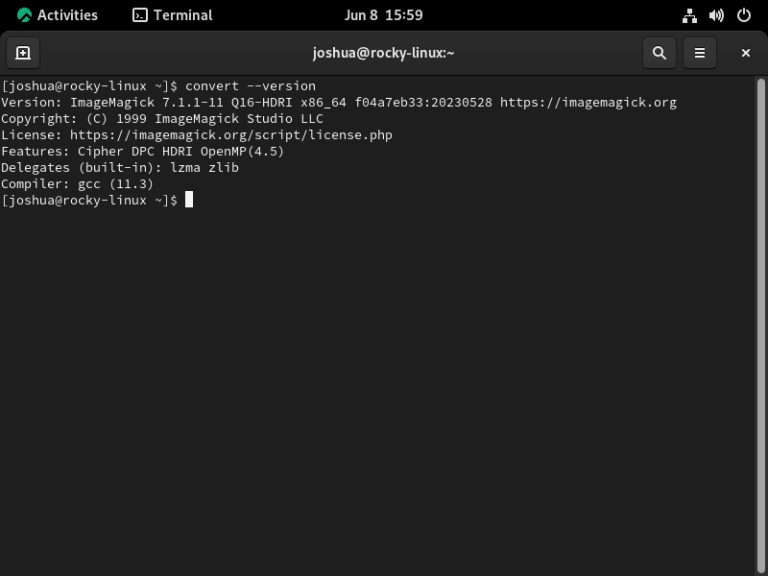768x576 pixels.
Task: Click the 'OpenMP(4.5)' feature text
Action: coord(242,151)
